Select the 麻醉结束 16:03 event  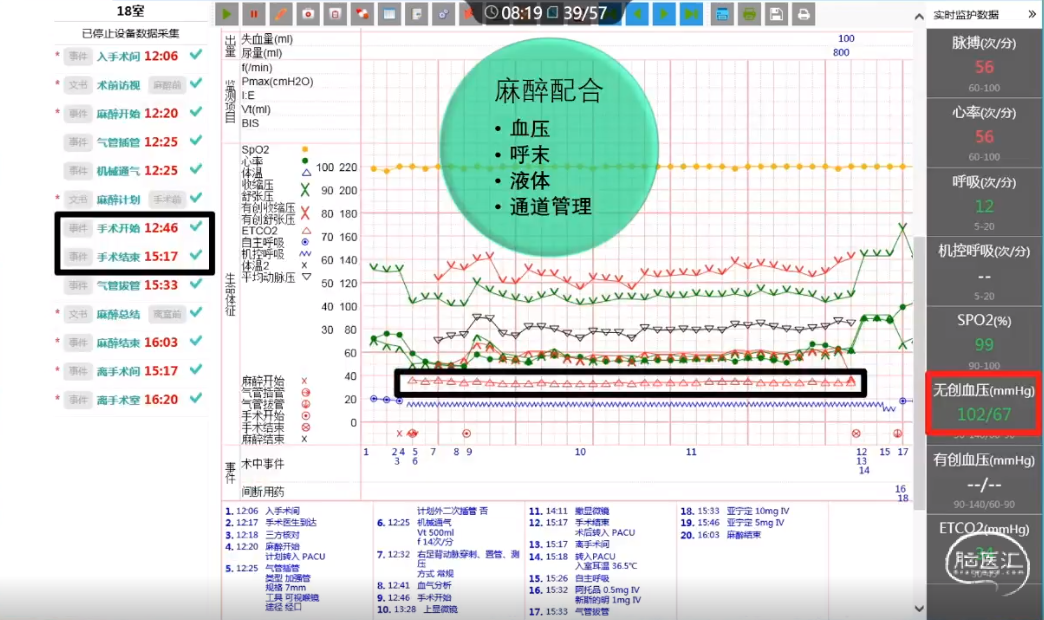(137, 342)
